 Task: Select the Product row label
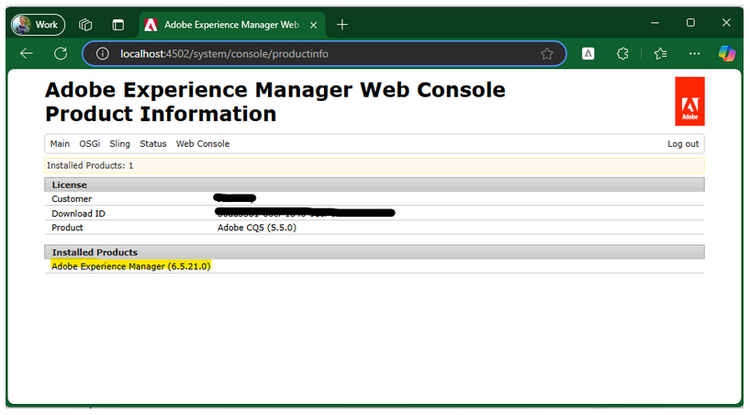[67, 228]
